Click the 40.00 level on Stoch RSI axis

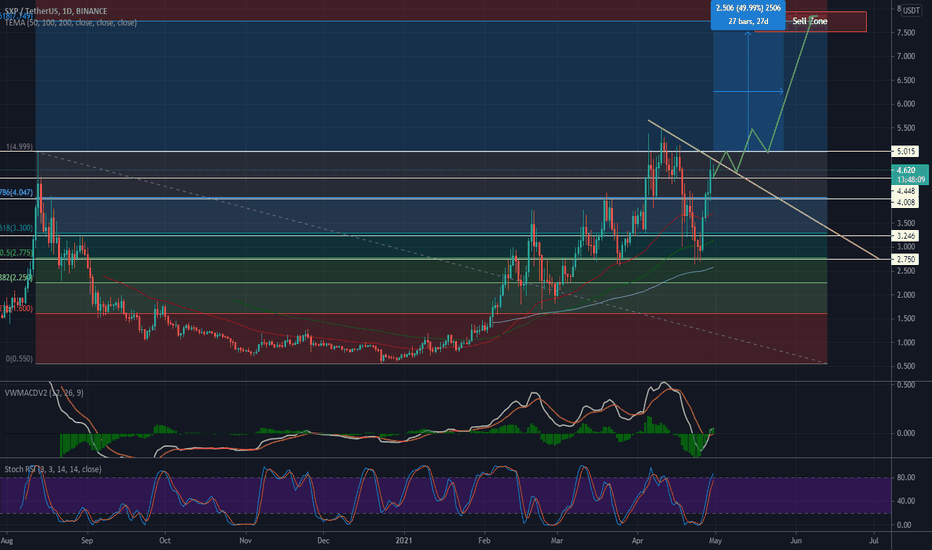coord(905,501)
